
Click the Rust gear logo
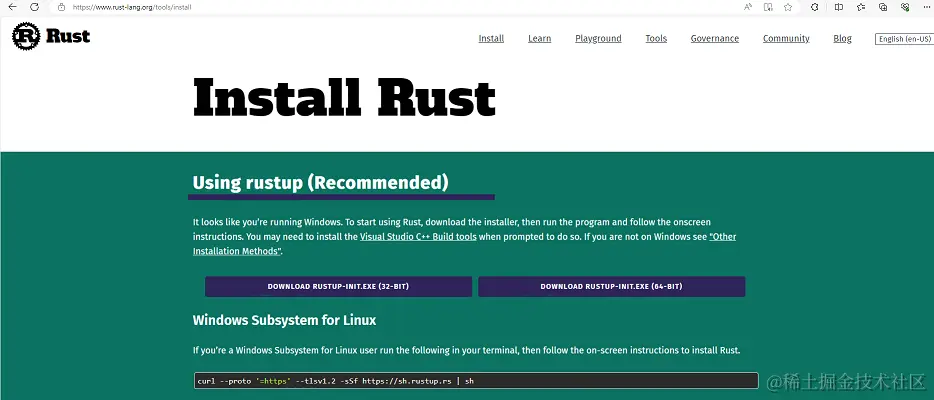26,36
